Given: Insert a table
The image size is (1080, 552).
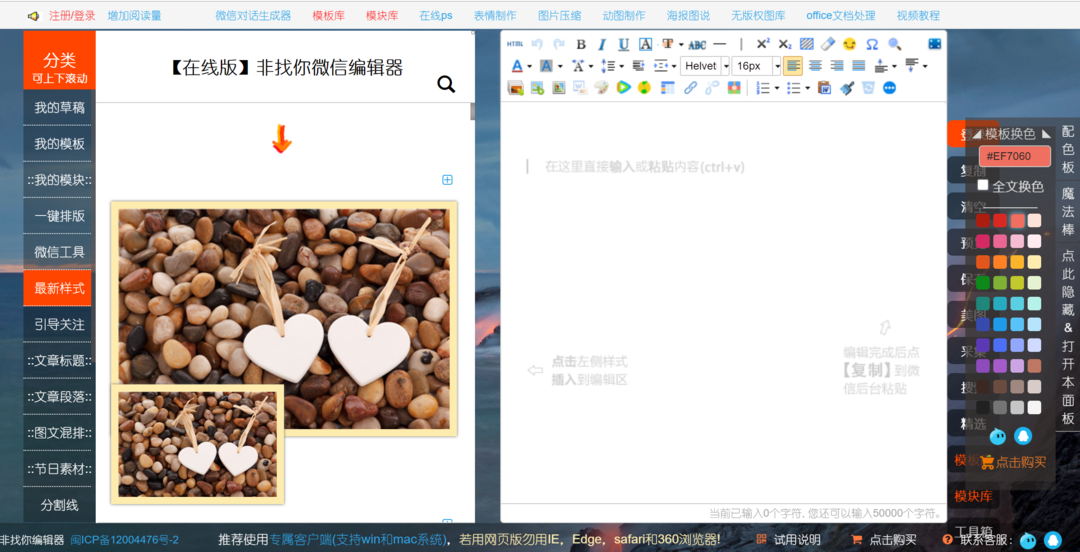Looking at the screenshot, I should (667, 88).
